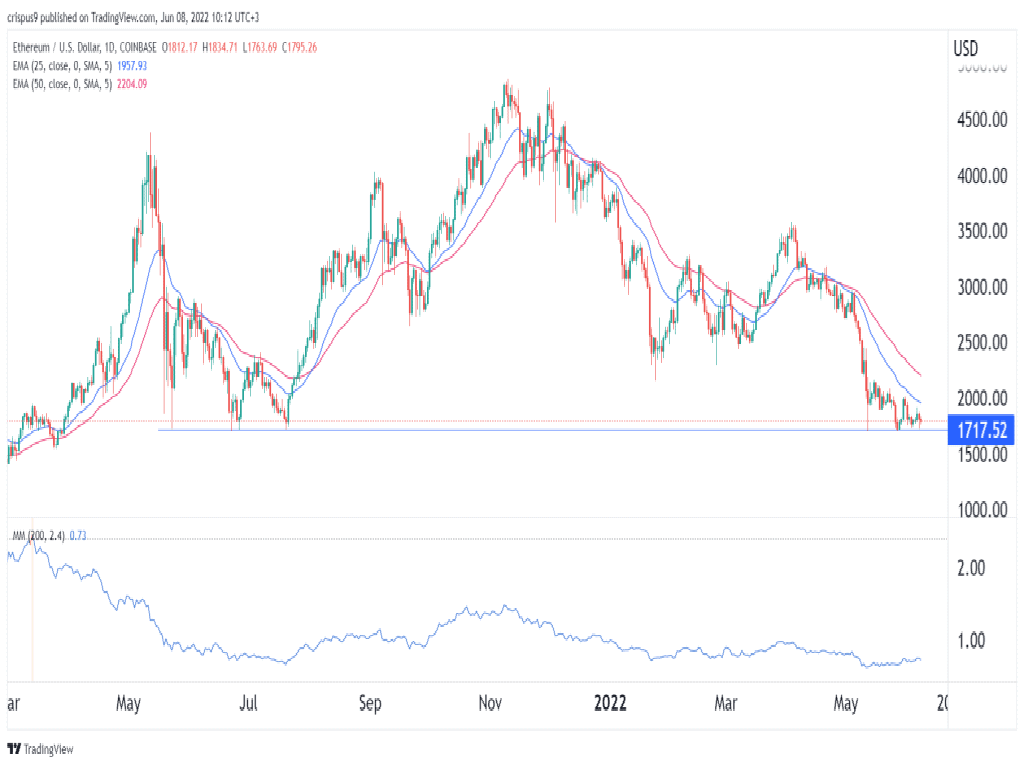
Task: Click the Sep label on the time axis
Action: pos(371,702)
